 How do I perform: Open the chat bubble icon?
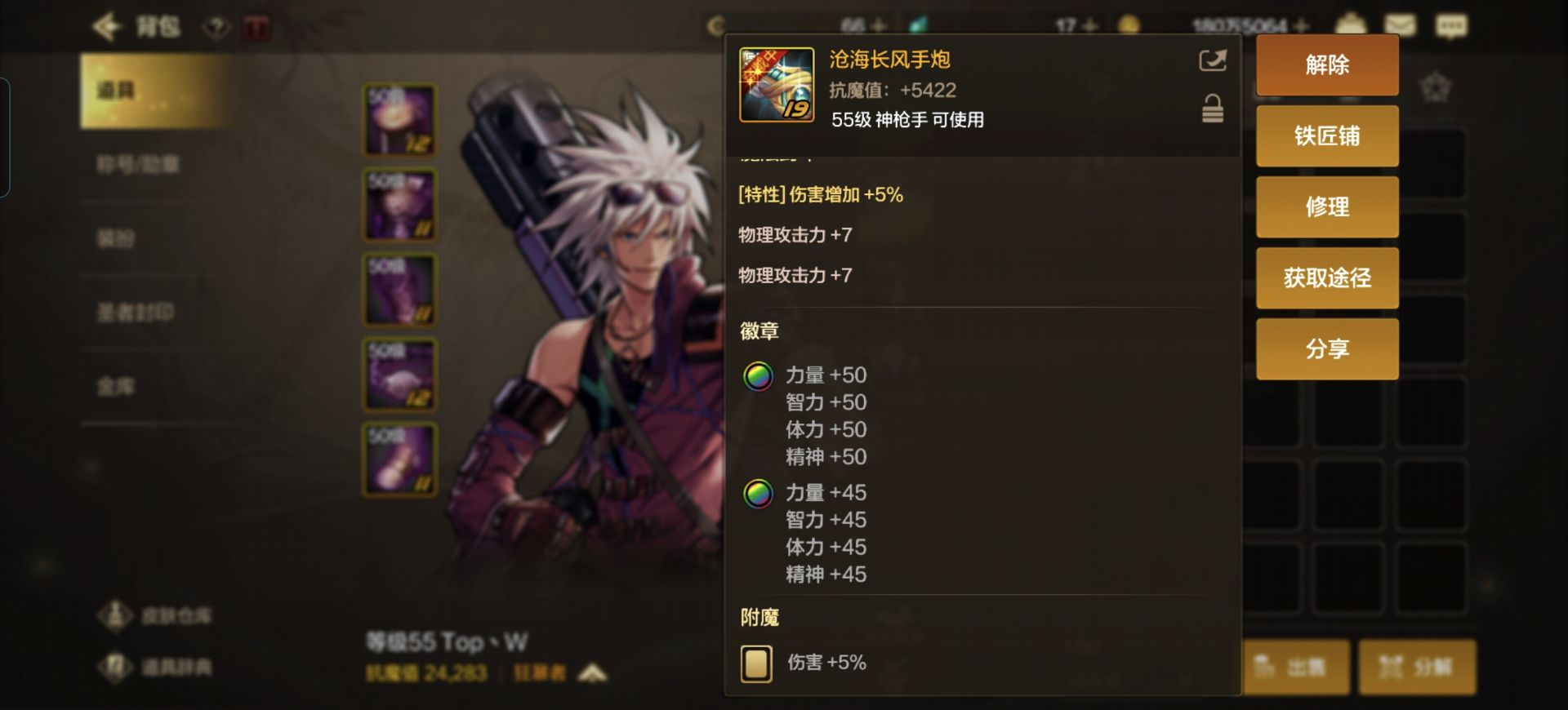click(x=1450, y=26)
